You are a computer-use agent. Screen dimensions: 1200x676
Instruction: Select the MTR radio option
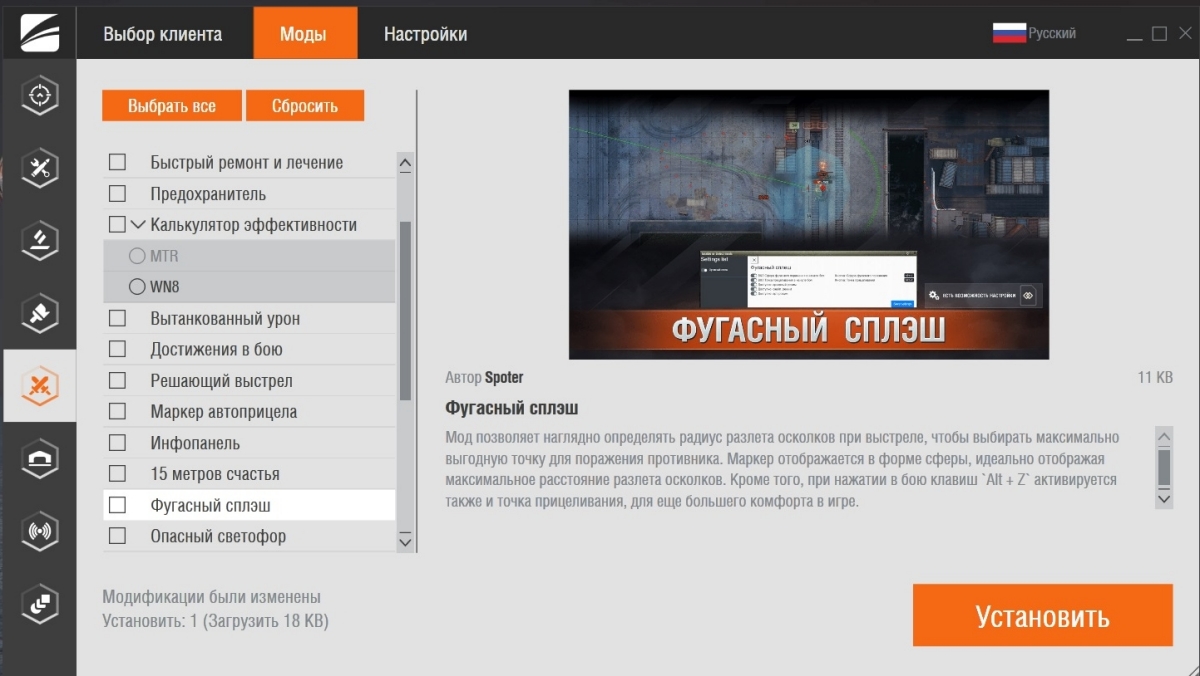point(137,256)
